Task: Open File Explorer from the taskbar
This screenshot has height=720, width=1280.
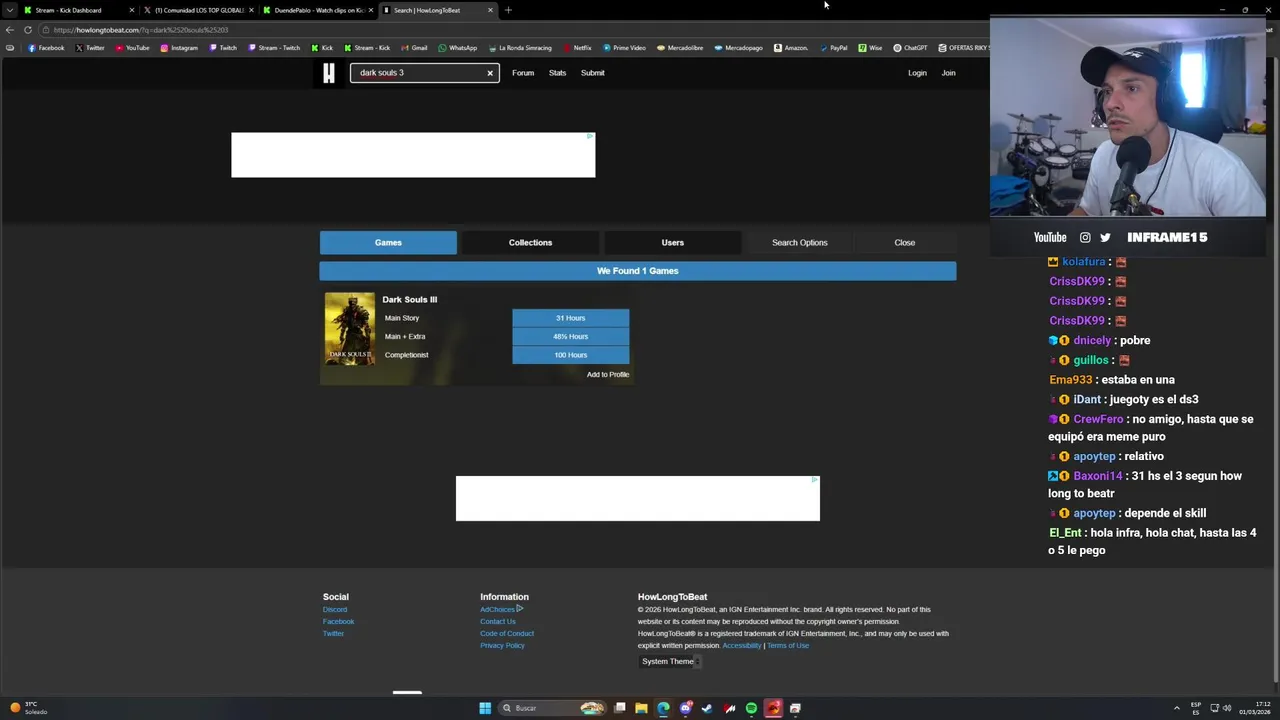Action: 641,708
